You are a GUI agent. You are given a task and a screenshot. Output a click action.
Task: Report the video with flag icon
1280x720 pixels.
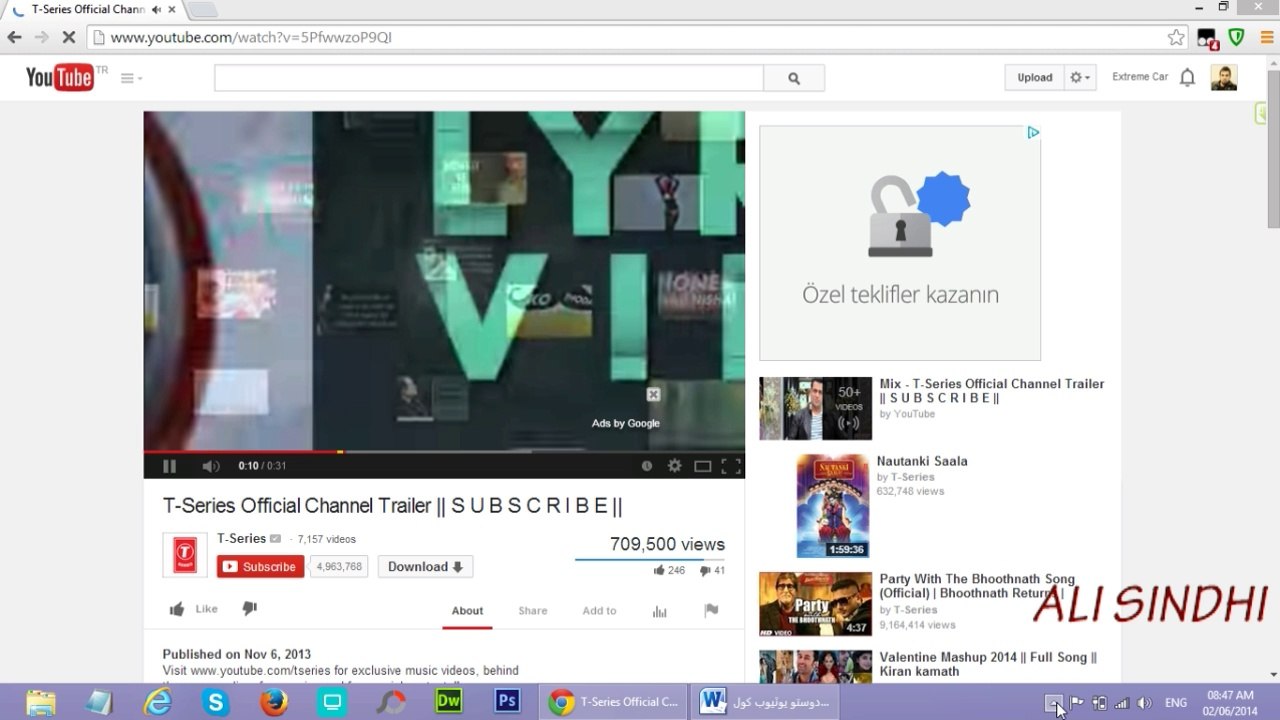point(711,611)
